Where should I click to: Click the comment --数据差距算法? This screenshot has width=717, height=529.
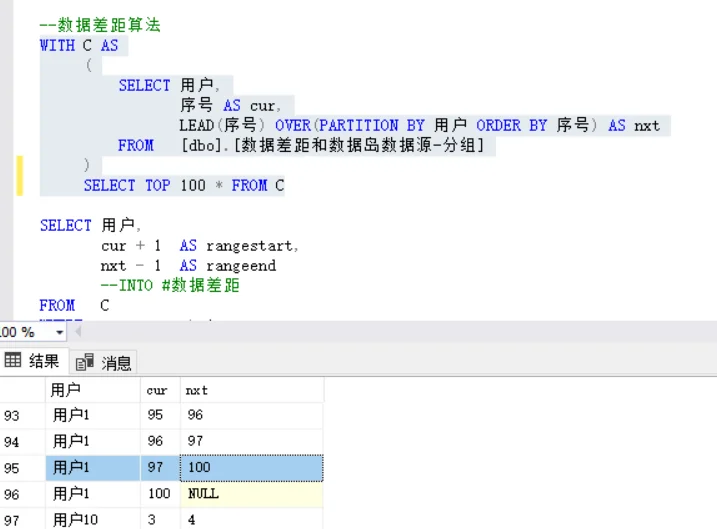100,25
